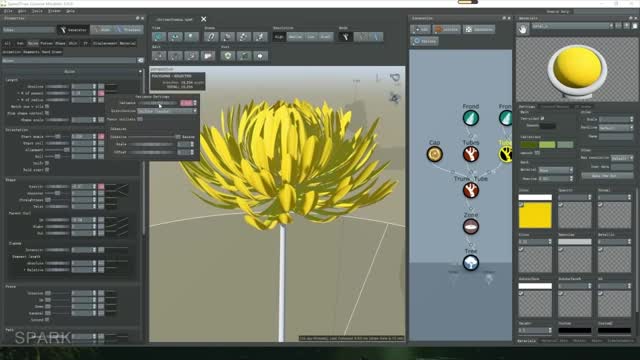The height and width of the screenshot is (360, 640).
Task: Click the third Mode group icon
Action: (376, 37)
